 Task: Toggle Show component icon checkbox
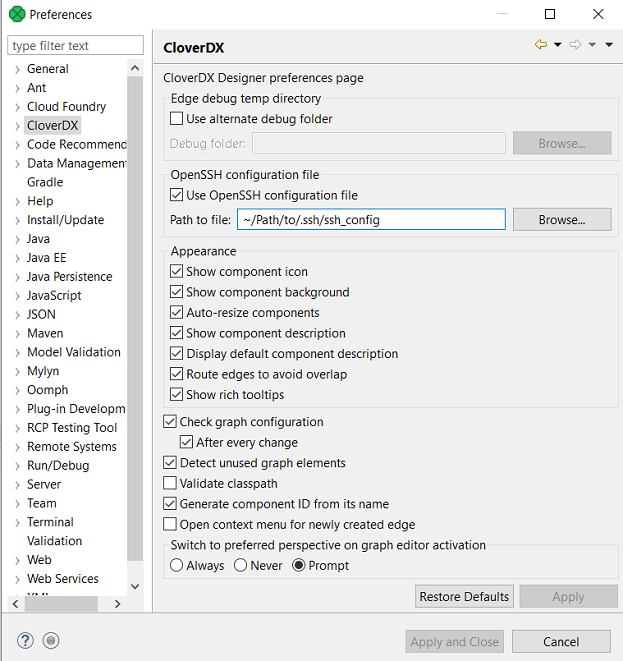coord(176,271)
